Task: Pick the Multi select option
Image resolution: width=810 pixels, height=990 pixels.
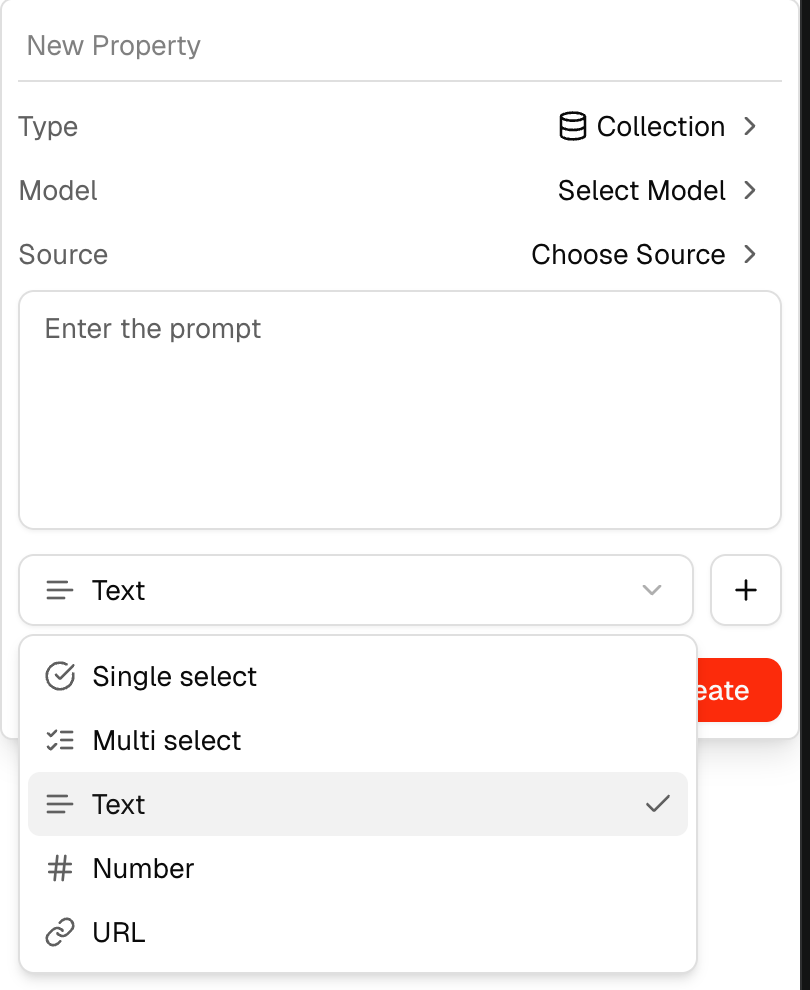Action: point(167,741)
